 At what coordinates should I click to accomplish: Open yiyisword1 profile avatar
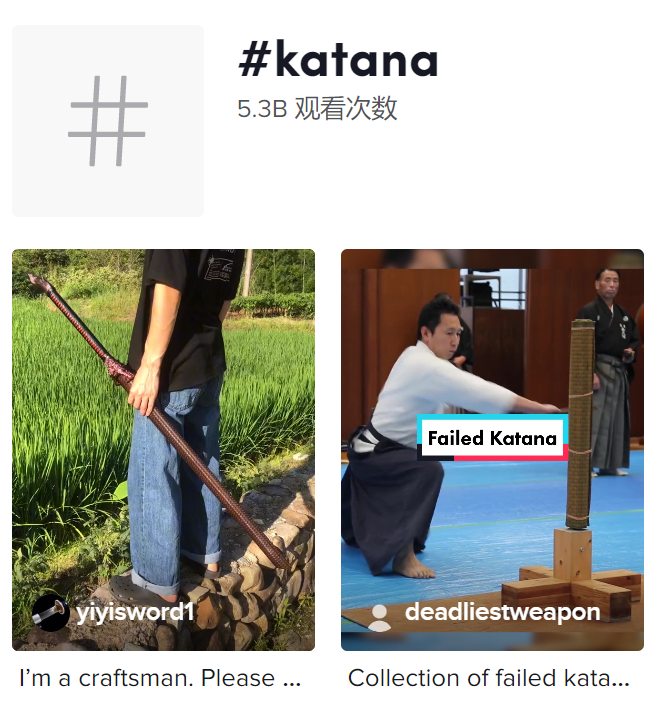click(x=50, y=613)
